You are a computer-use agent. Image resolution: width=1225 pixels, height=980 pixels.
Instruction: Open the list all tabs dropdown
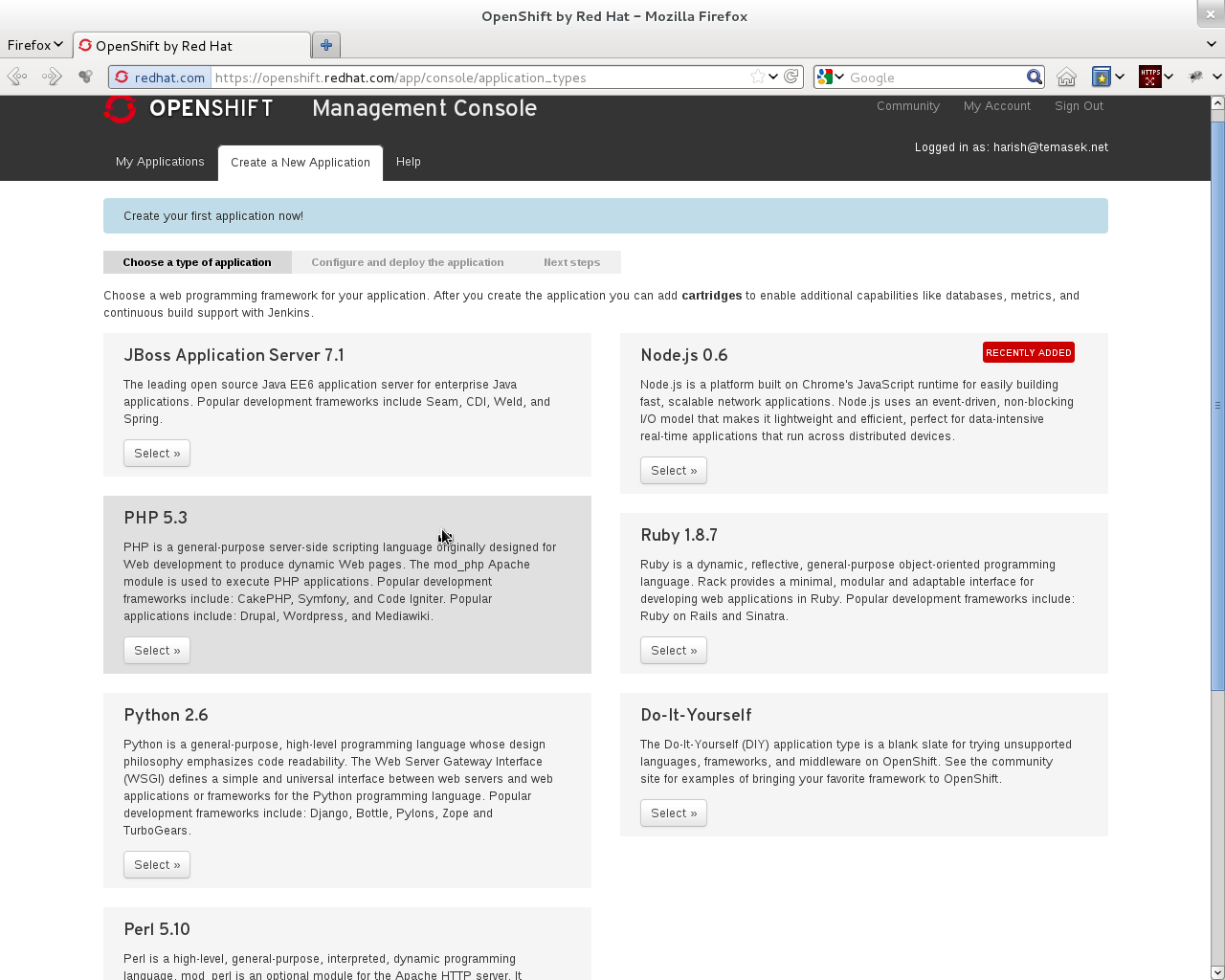[x=1212, y=44]
